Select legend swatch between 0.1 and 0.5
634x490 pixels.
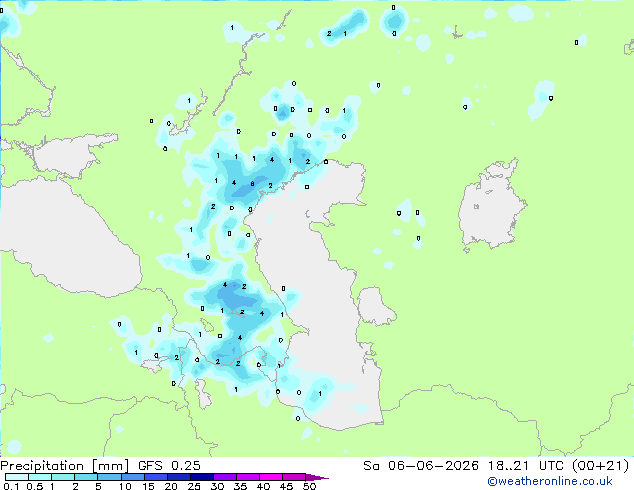(17, 477)
